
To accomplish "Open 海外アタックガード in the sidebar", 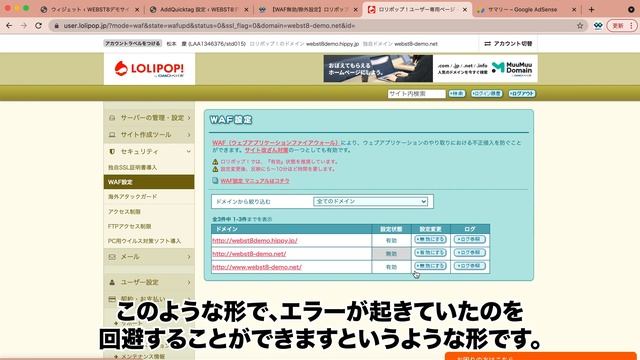I will (132, 196).
